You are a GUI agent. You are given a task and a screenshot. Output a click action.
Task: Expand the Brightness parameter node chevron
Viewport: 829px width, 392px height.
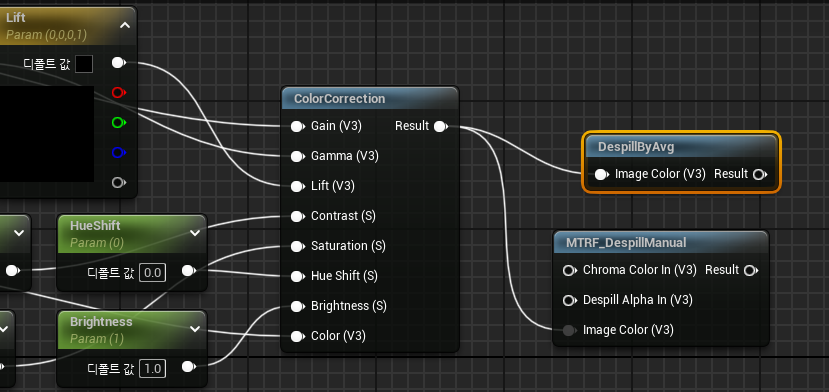195,329
